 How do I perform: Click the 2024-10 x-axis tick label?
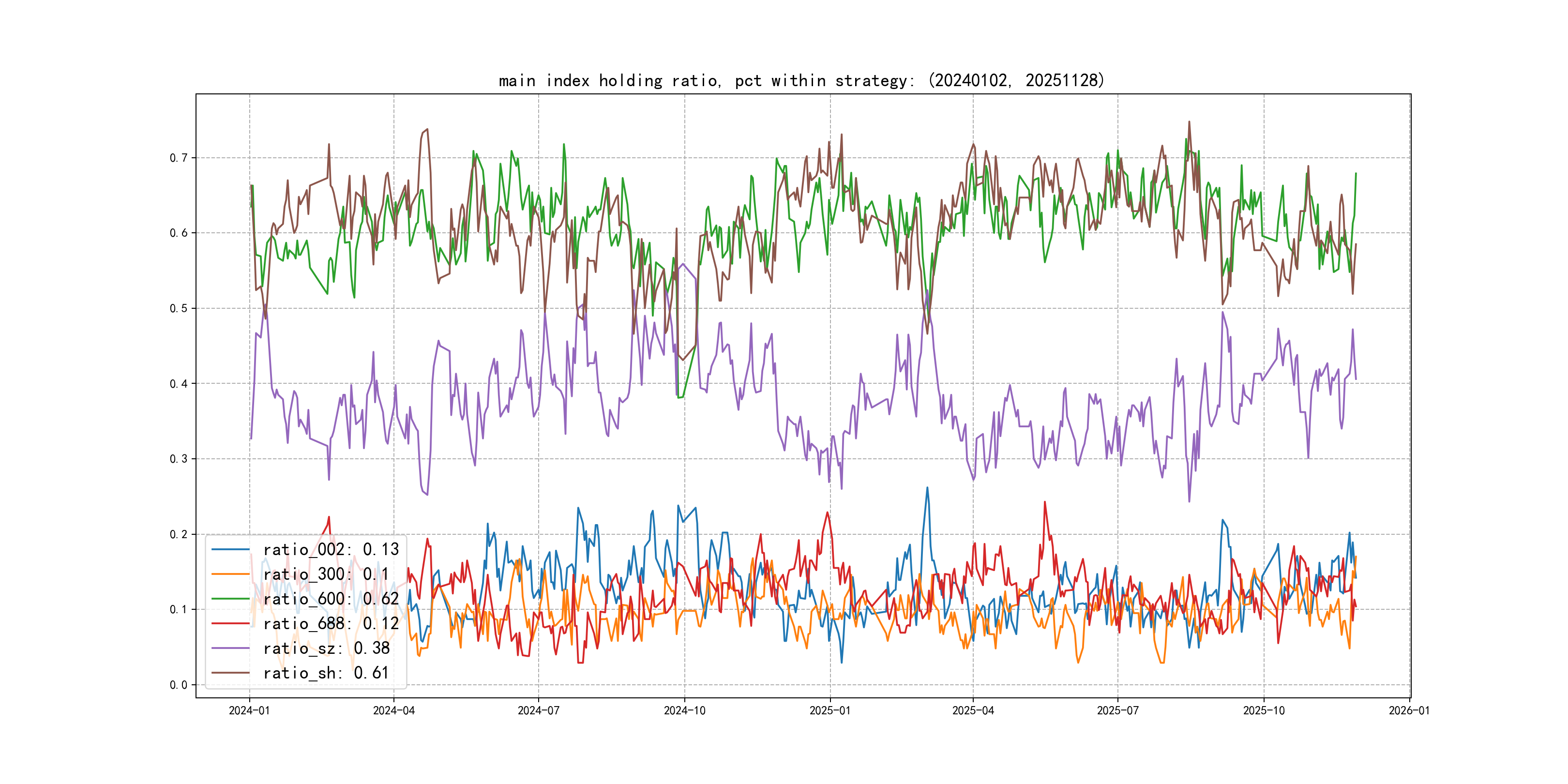coord(684,711)
